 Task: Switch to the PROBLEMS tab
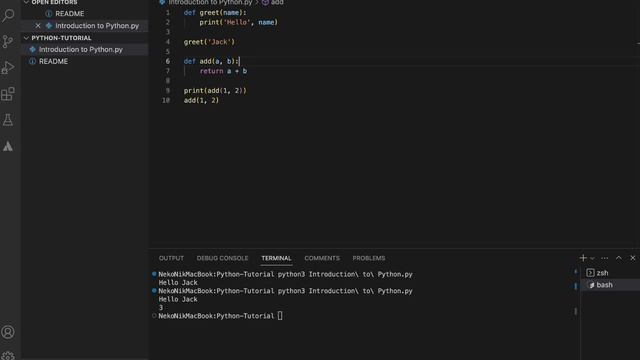(369, 258)
